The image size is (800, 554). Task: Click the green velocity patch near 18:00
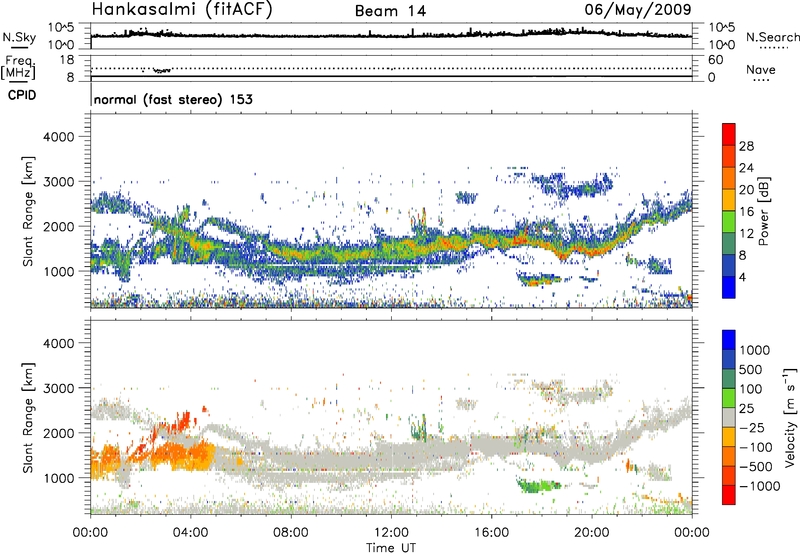tap(538, 485)
